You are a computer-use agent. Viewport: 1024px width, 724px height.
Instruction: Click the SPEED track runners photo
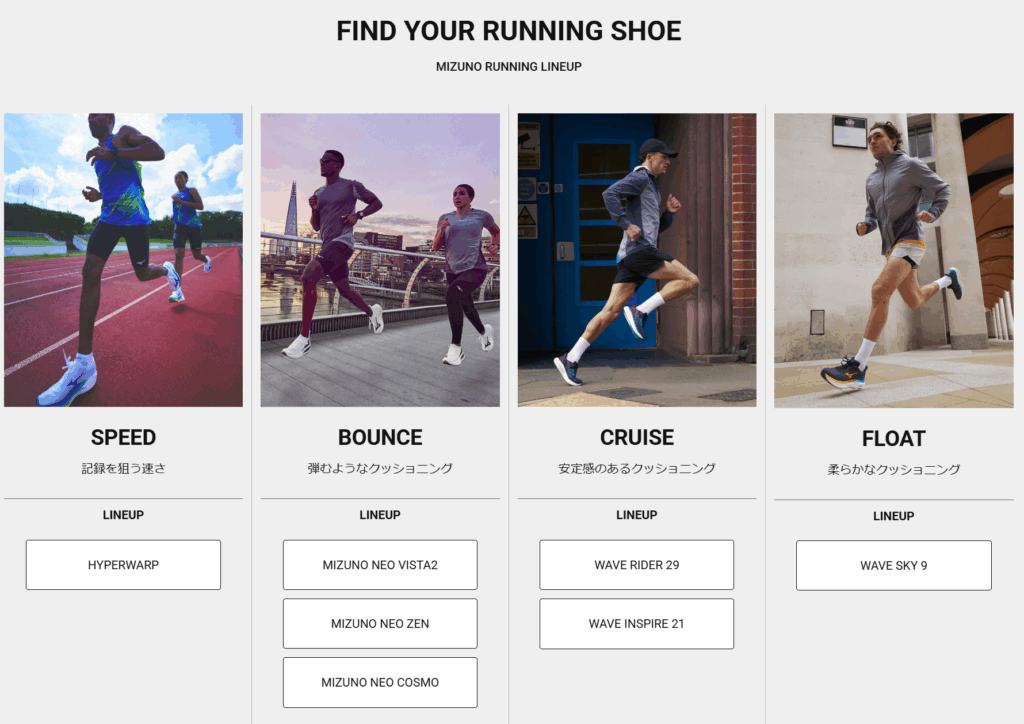(123, 260)
